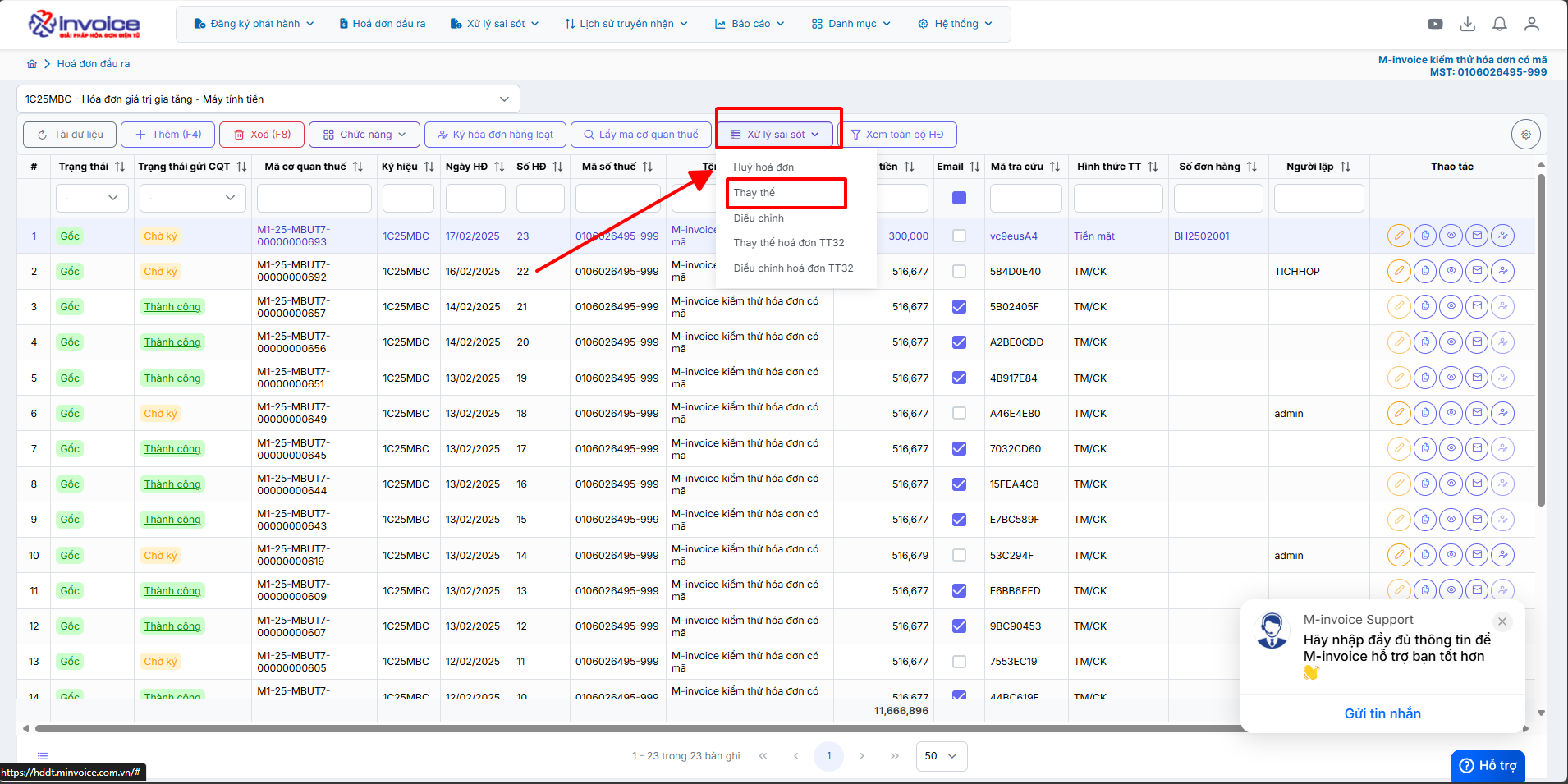Viewport: 1568px width, 784px height.
Task: Untick Email checkbox for invoice number 20
Action: tap(959, 342)
